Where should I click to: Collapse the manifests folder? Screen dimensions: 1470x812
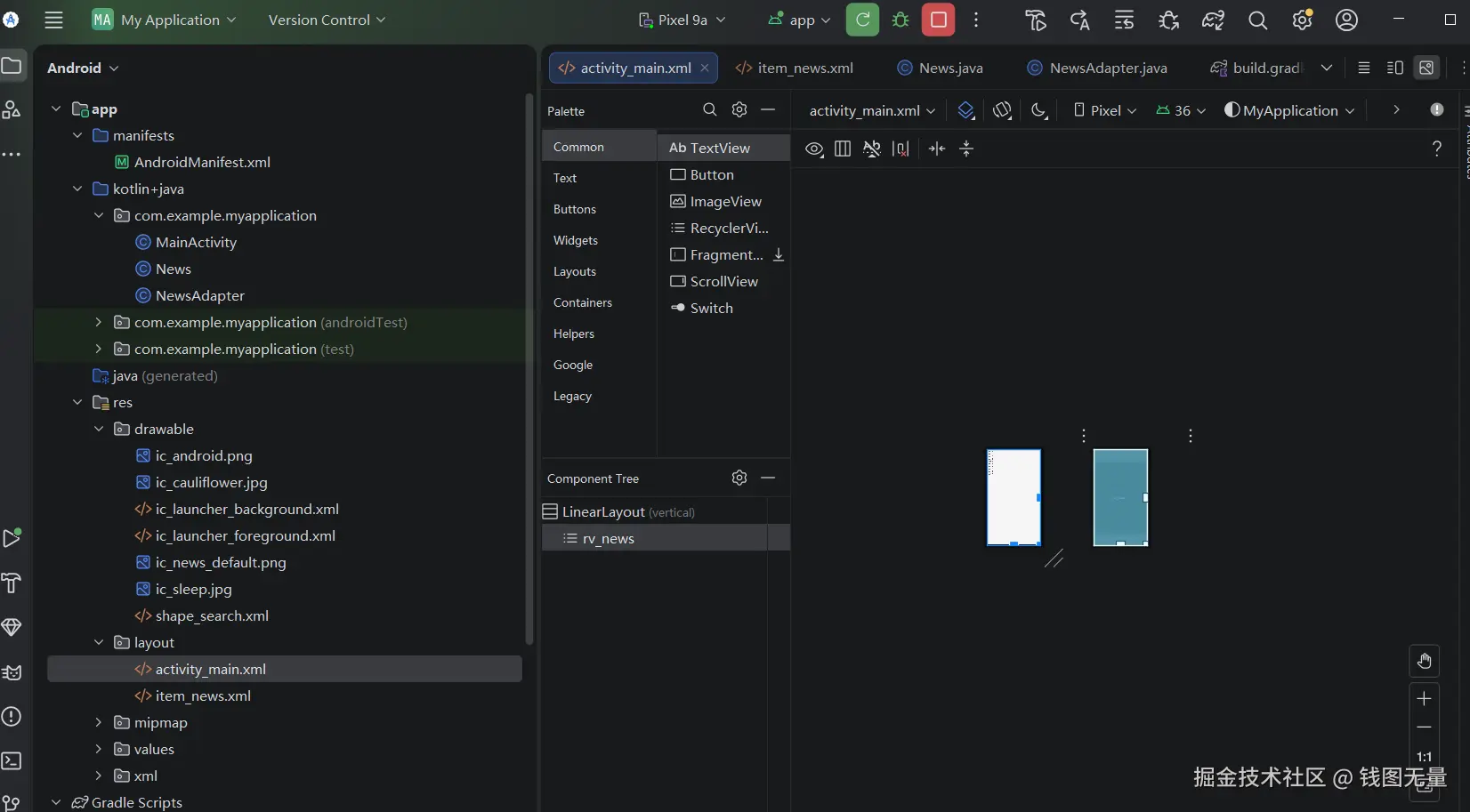pos(77,135)
